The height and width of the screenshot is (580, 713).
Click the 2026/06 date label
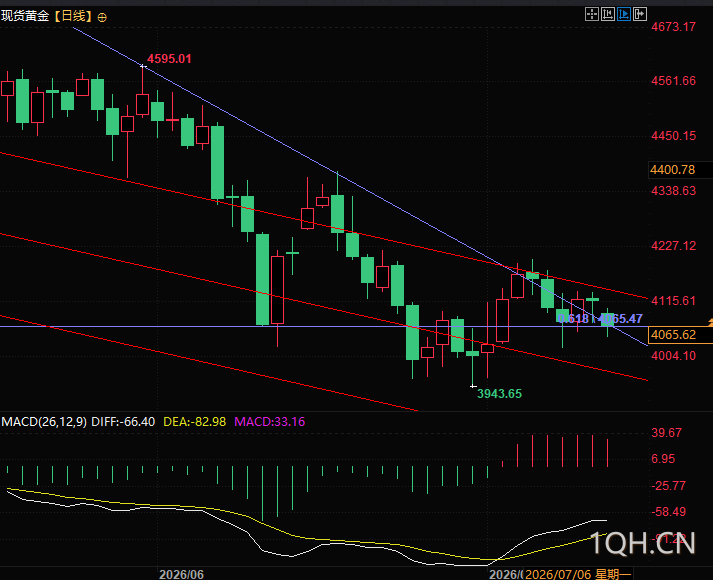[181, 575]
